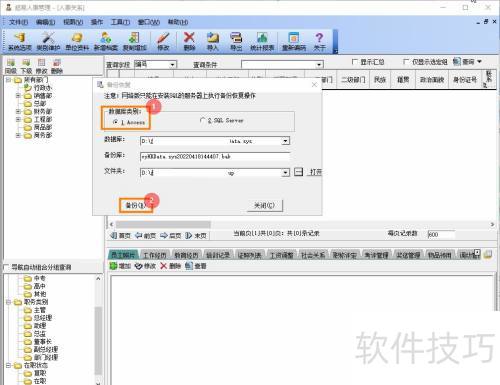This screenshot has height=385, width=500.
Task: Expand 工程部 tree node
Action: [18, 119]
